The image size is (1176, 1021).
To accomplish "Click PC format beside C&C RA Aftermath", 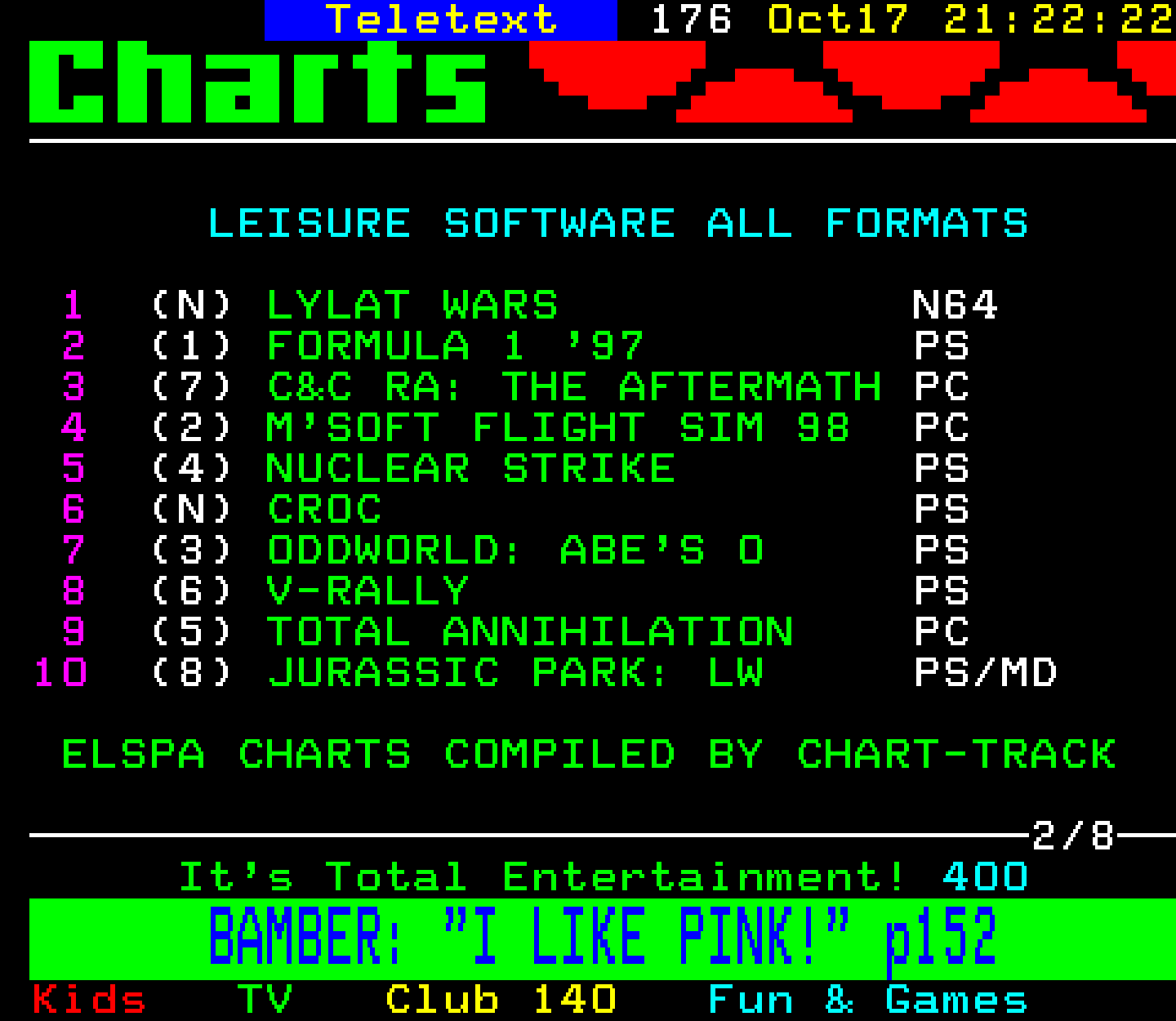I will [942, 387].
